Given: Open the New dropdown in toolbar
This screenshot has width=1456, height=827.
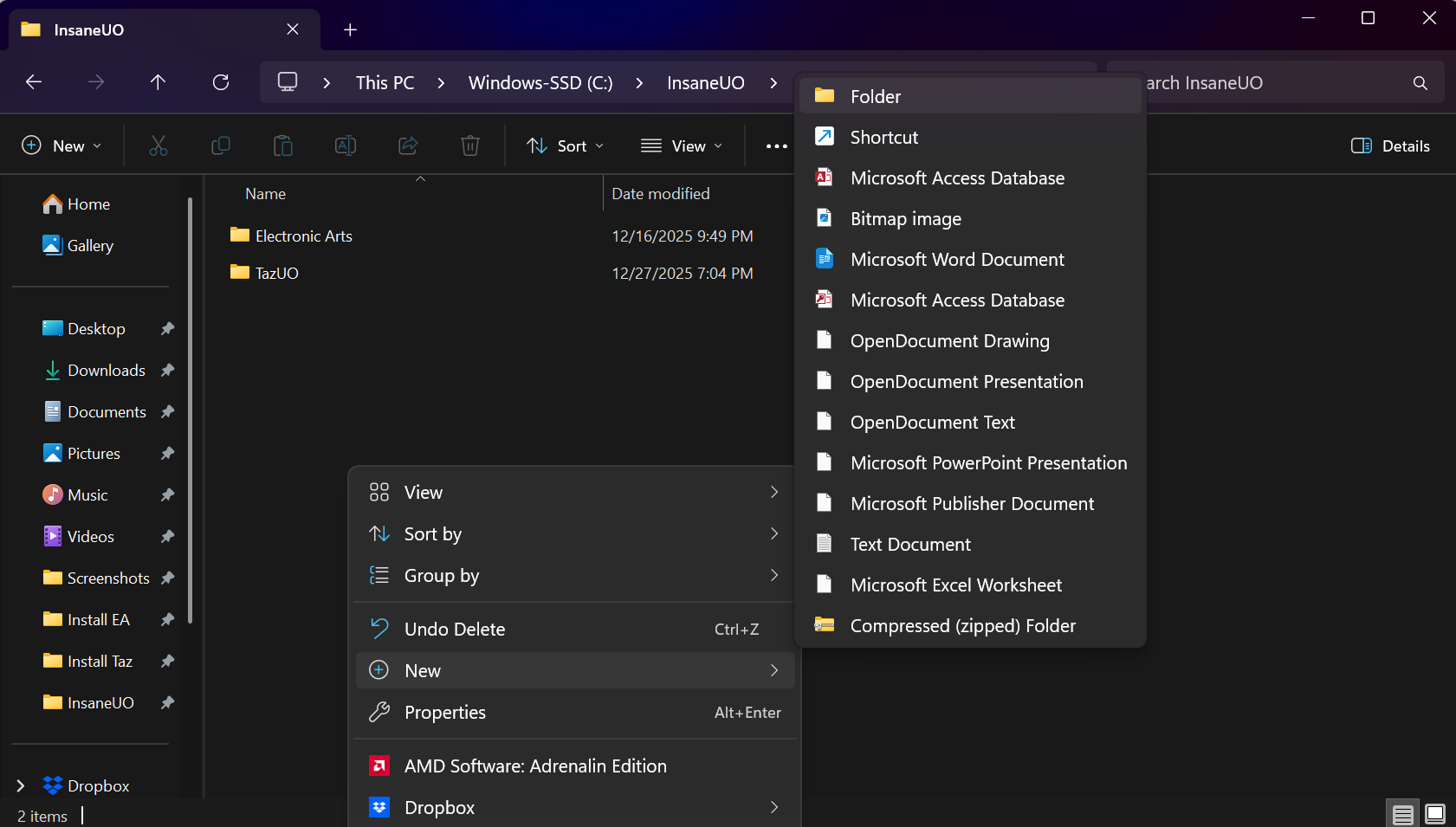Looking at the screenshot, I should tap(61, 145).
